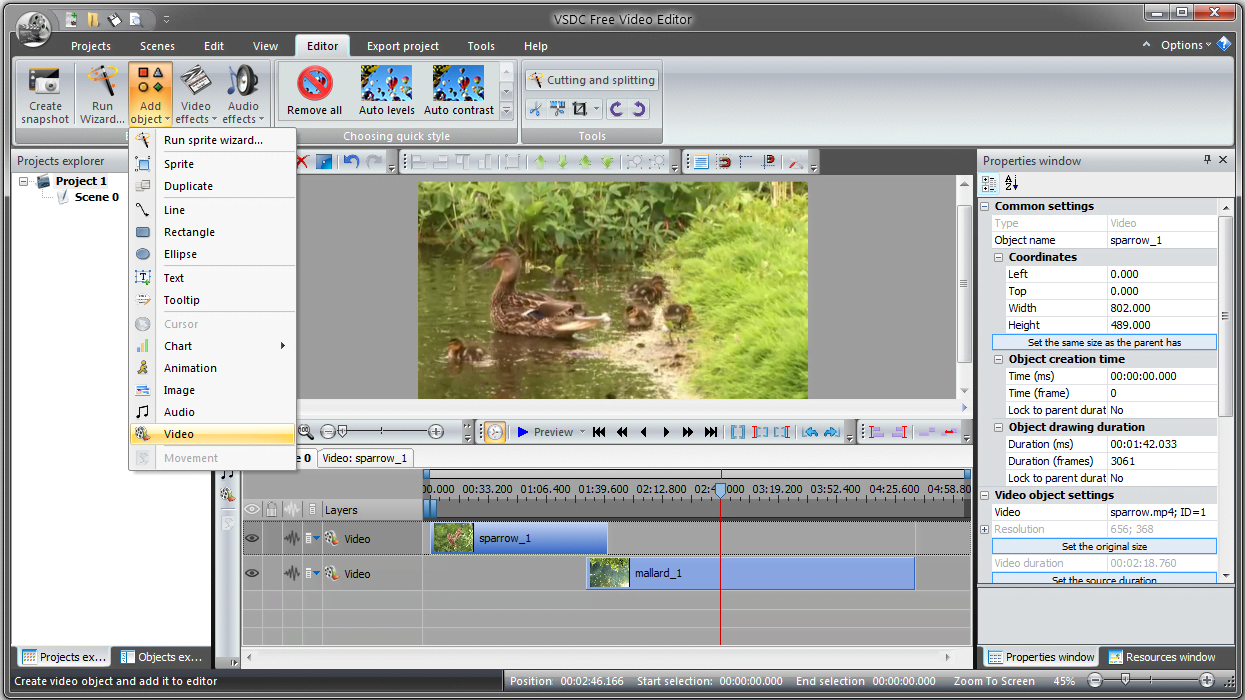Expand the Resolution property
The height and width of the screenshot is (700, 1245).
click(x=985, y=529)
